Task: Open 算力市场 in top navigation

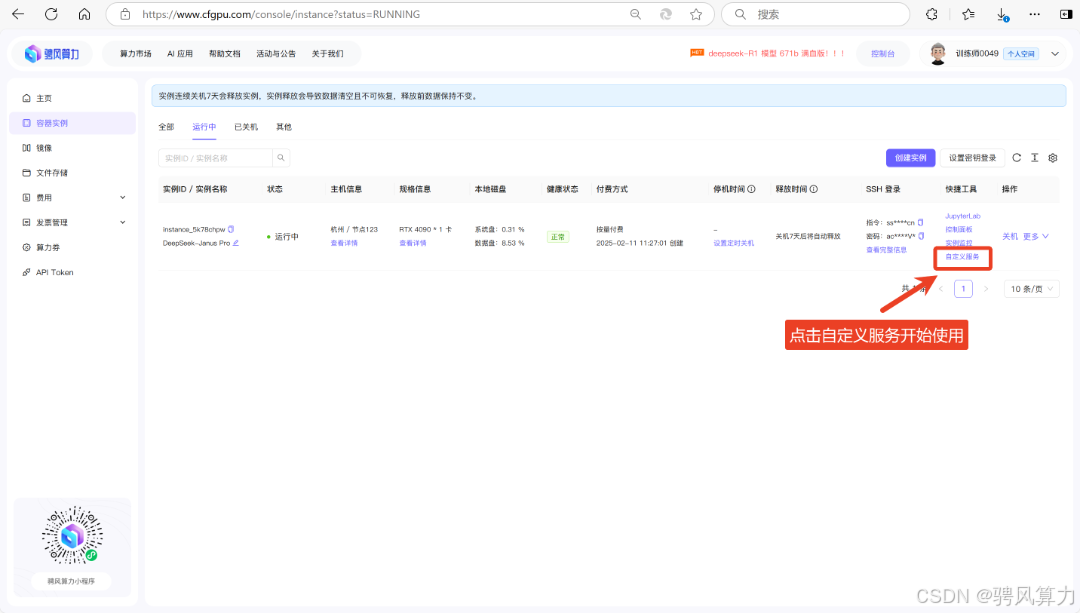Action: tap(136, 54)
